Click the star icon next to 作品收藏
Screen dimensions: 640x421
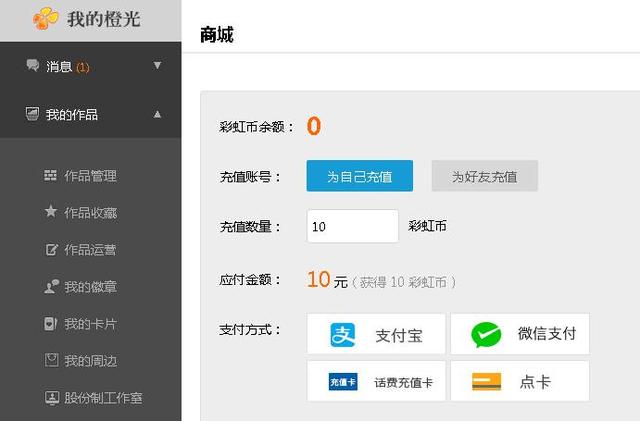tap(51, 212)
